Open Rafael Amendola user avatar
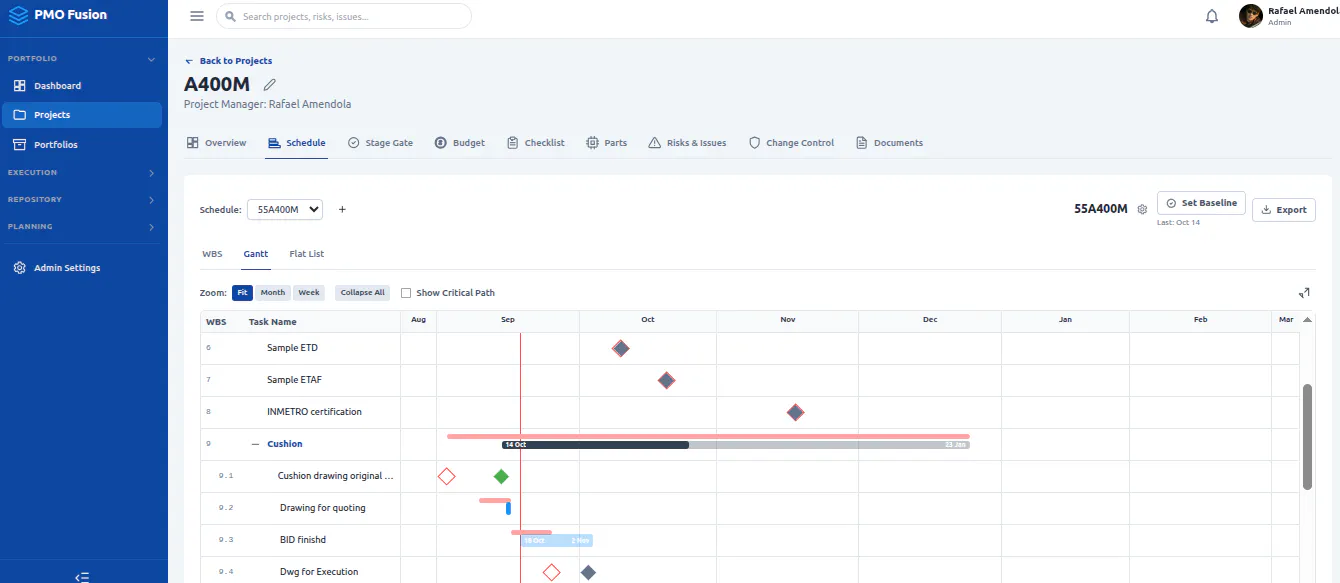 point(1250,16)
